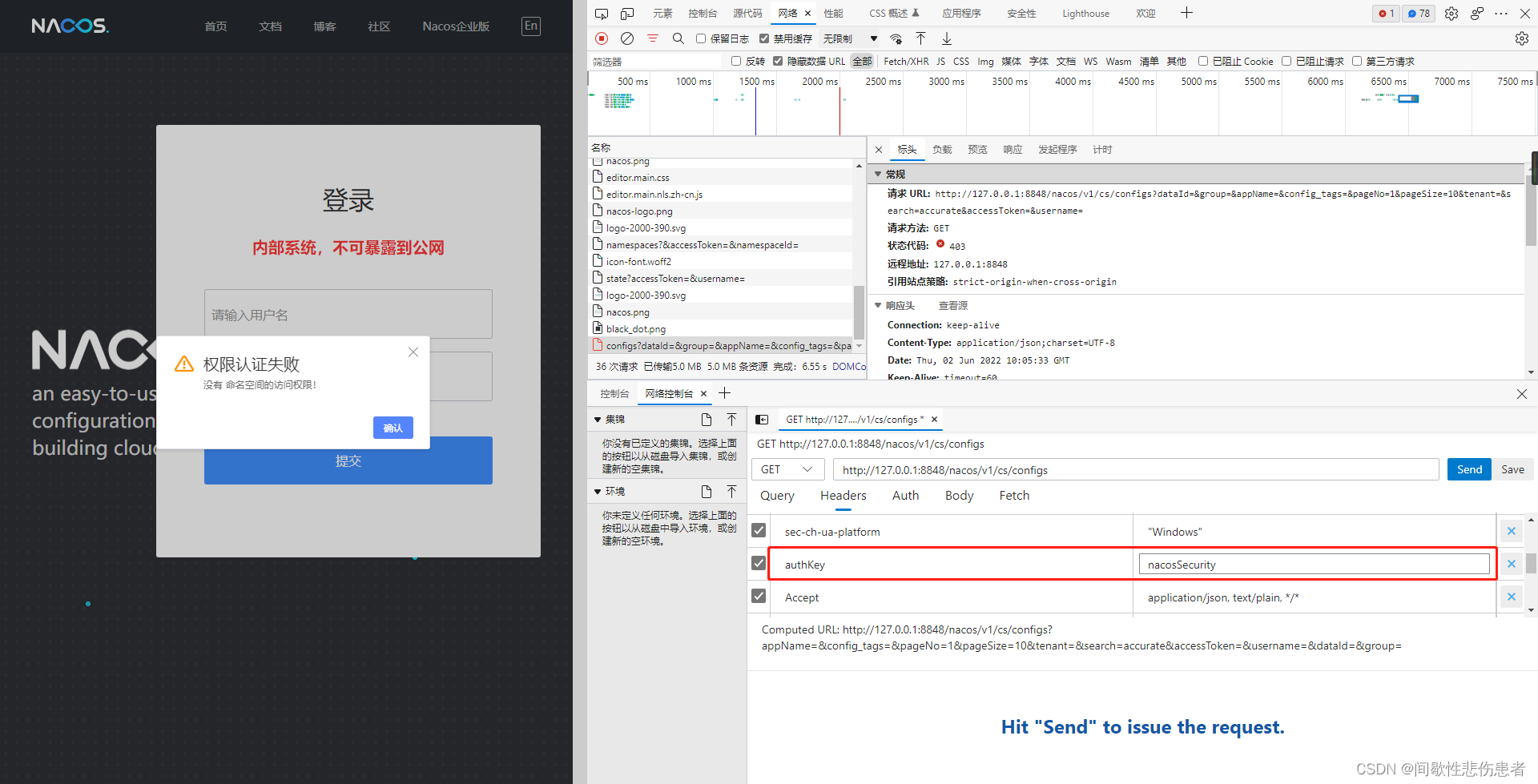The height and width of the screenshot is (784, 1538).
Task: Open the Application panel tab
Action: [x=961, y=14]
